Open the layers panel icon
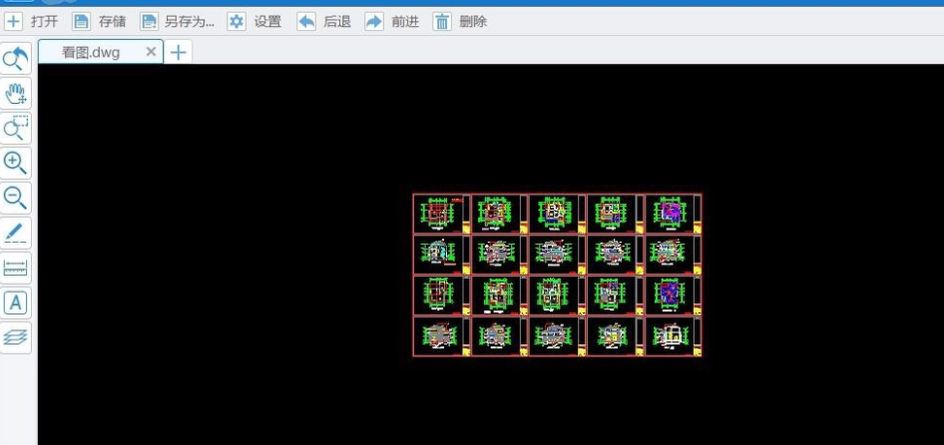 click(16, 337)
